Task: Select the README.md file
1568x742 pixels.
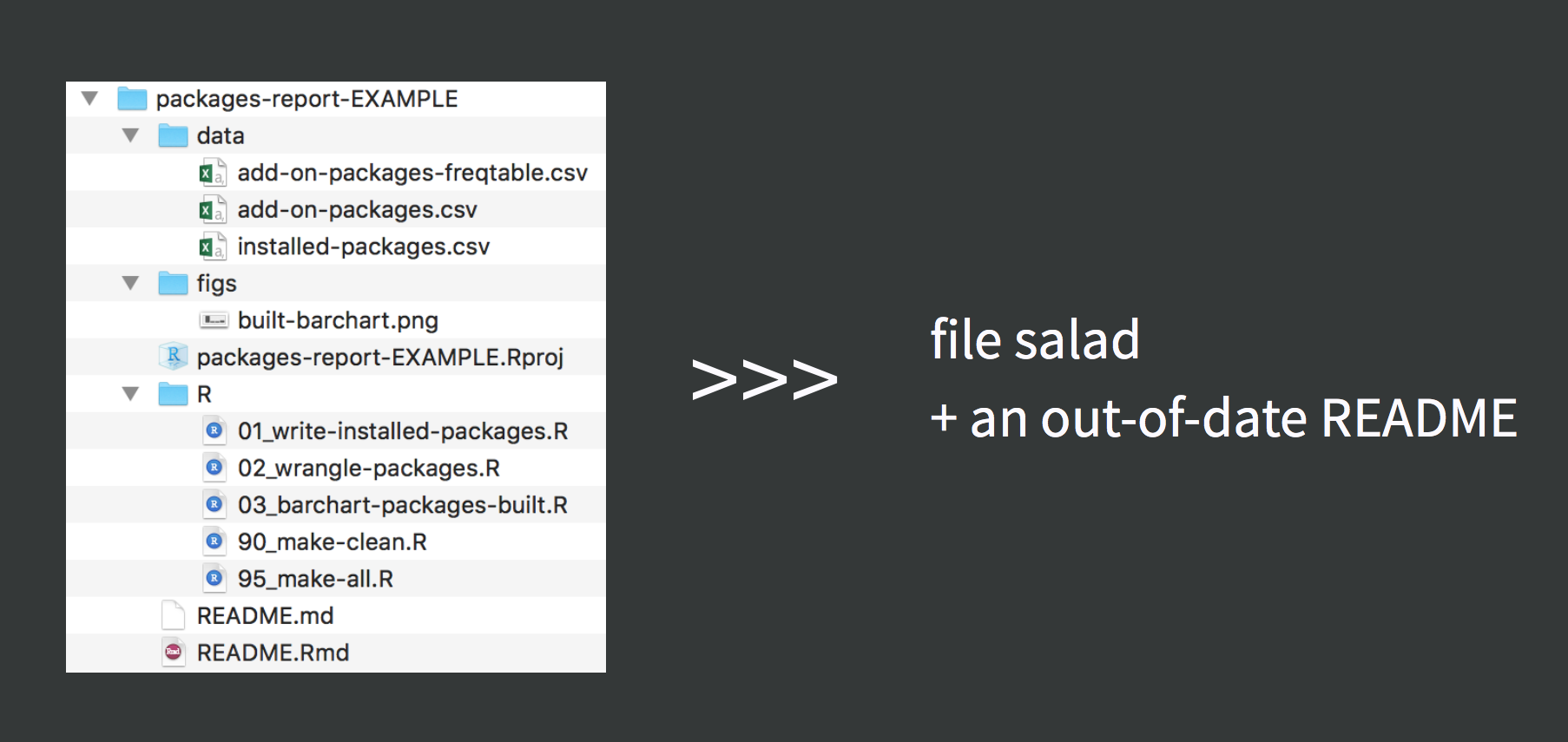Action: [x=336, y=615]
